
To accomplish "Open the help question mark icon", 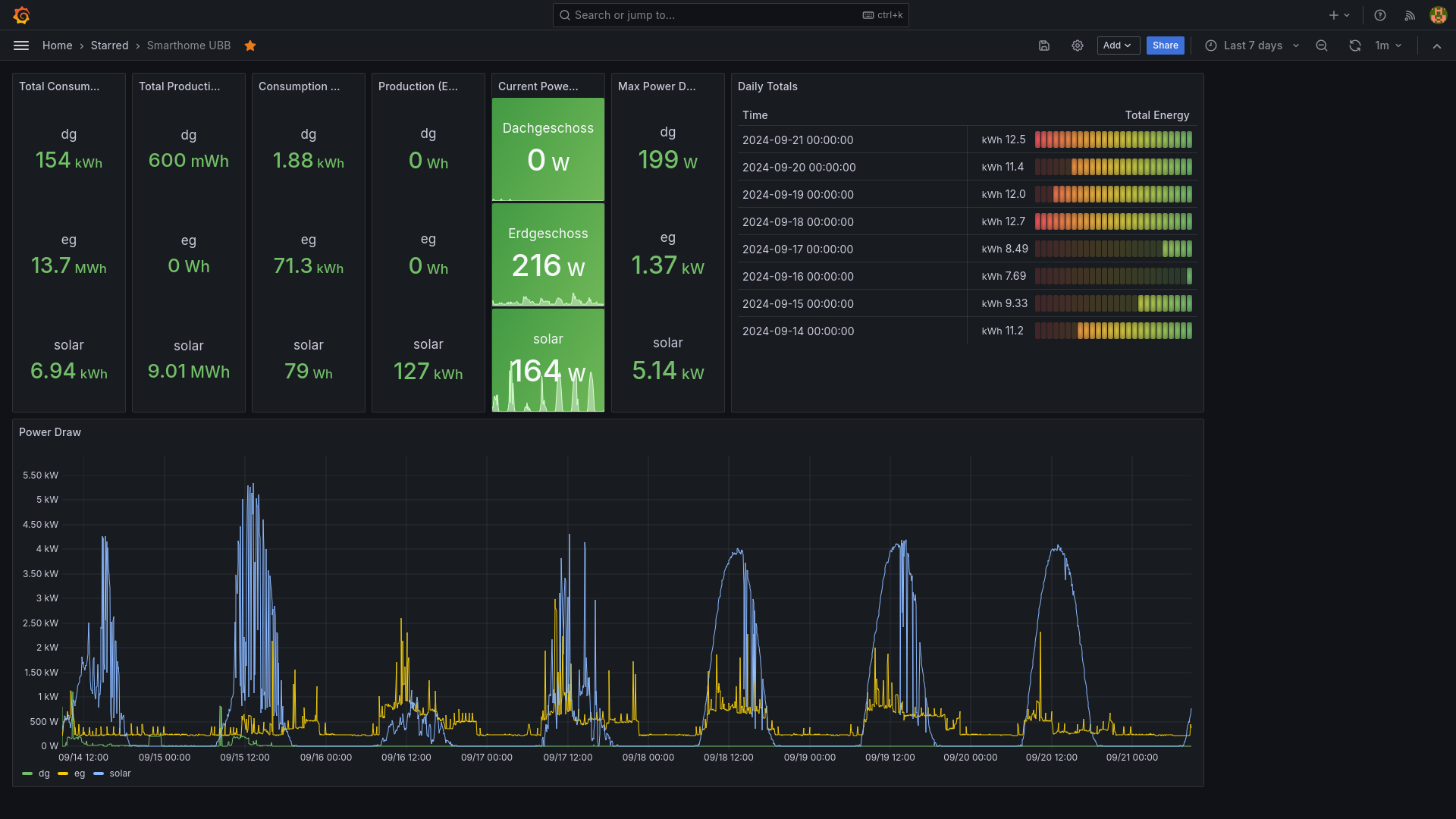I will 1380,15.
